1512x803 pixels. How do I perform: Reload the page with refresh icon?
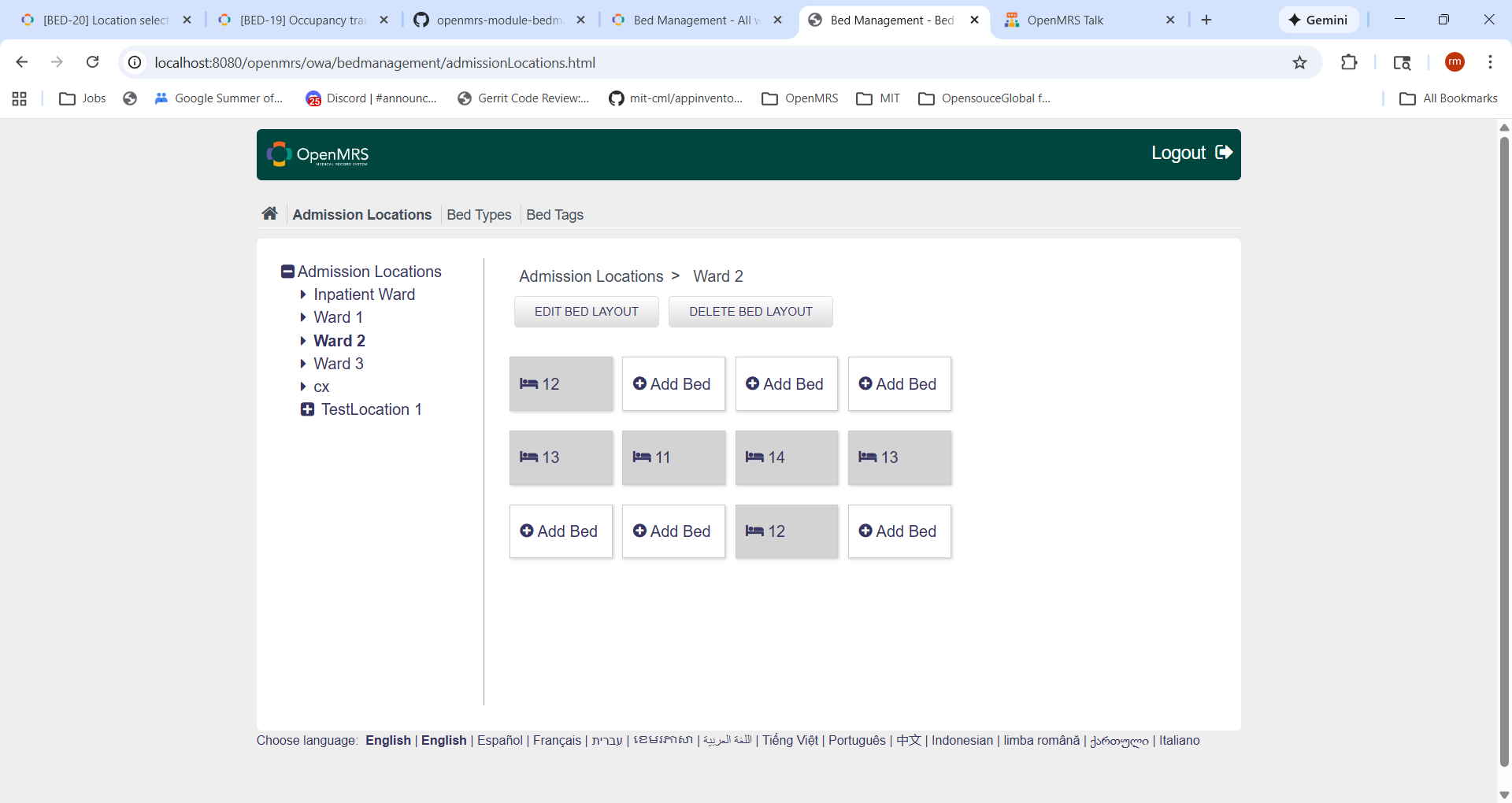(x=92, y=62)
